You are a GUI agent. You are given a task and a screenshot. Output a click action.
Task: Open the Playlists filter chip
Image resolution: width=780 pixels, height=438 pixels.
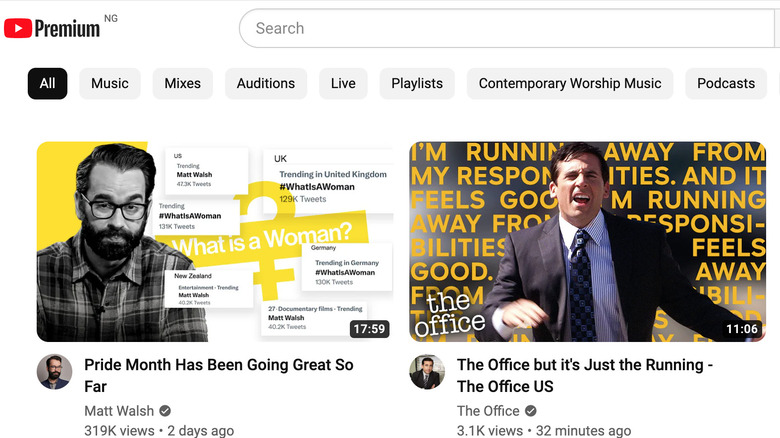[417, 83]
